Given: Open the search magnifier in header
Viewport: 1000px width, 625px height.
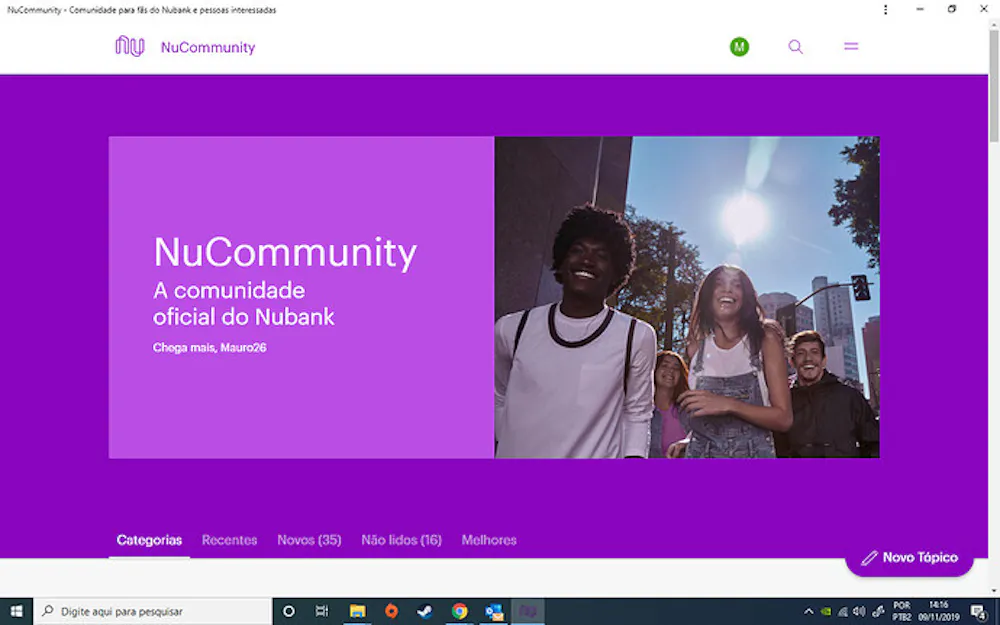Looking at the screenshot, I should [x=795, y=47].
